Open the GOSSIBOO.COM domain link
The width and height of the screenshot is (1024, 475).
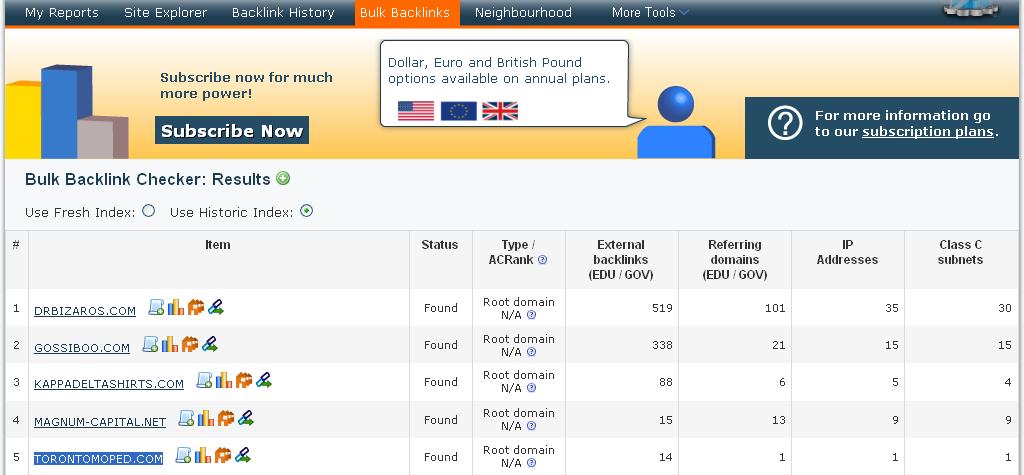[x=82, y=348]
